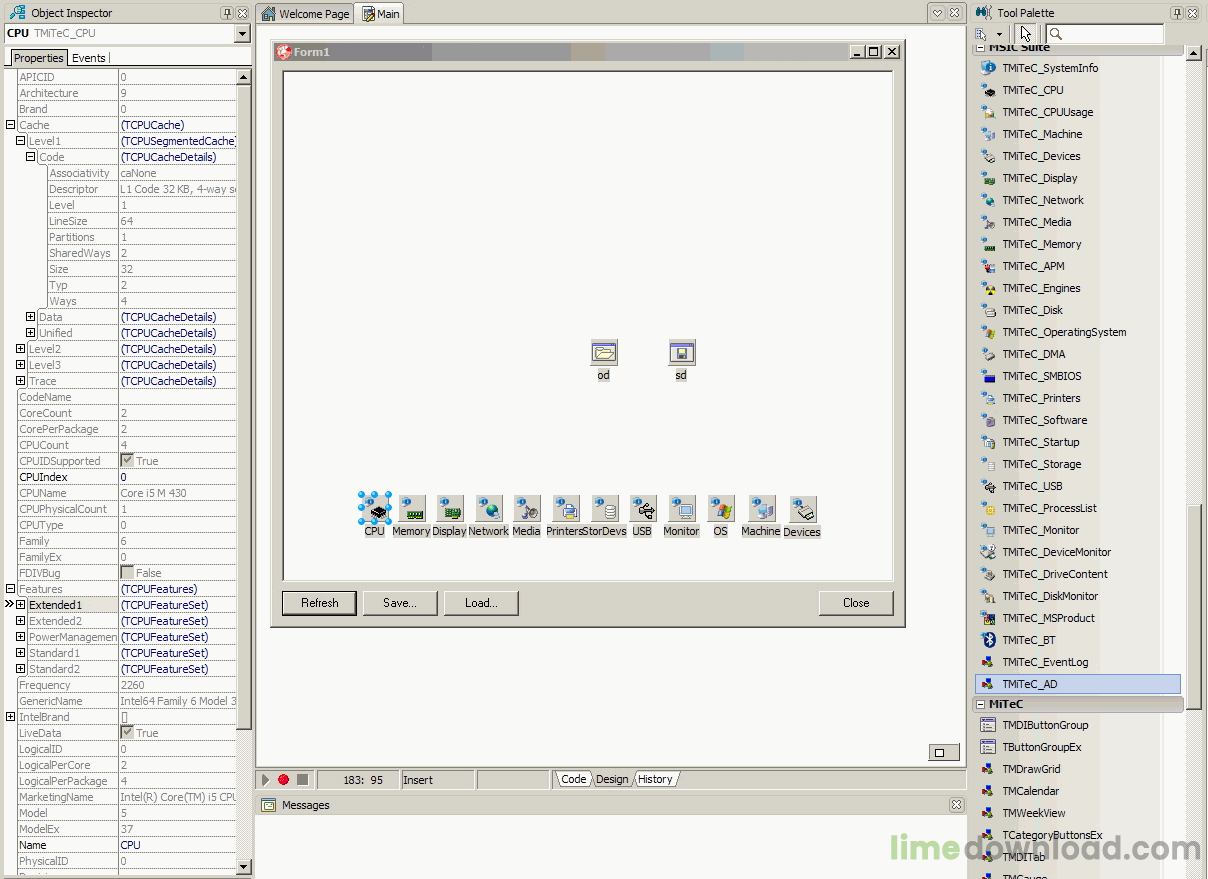The height and width of the screenshot is (879, 1208).
Task: Pick TMiTeC_SMBIOS in Tool Palette
Action: [1041, 376]
